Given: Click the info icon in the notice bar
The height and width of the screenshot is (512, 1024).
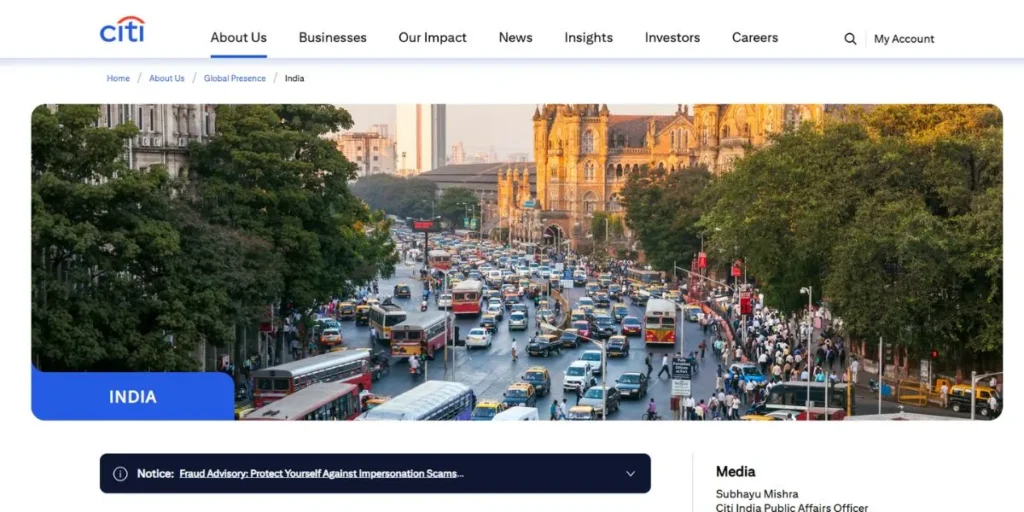Looking at the screenshot, I should tap(120, 474).
